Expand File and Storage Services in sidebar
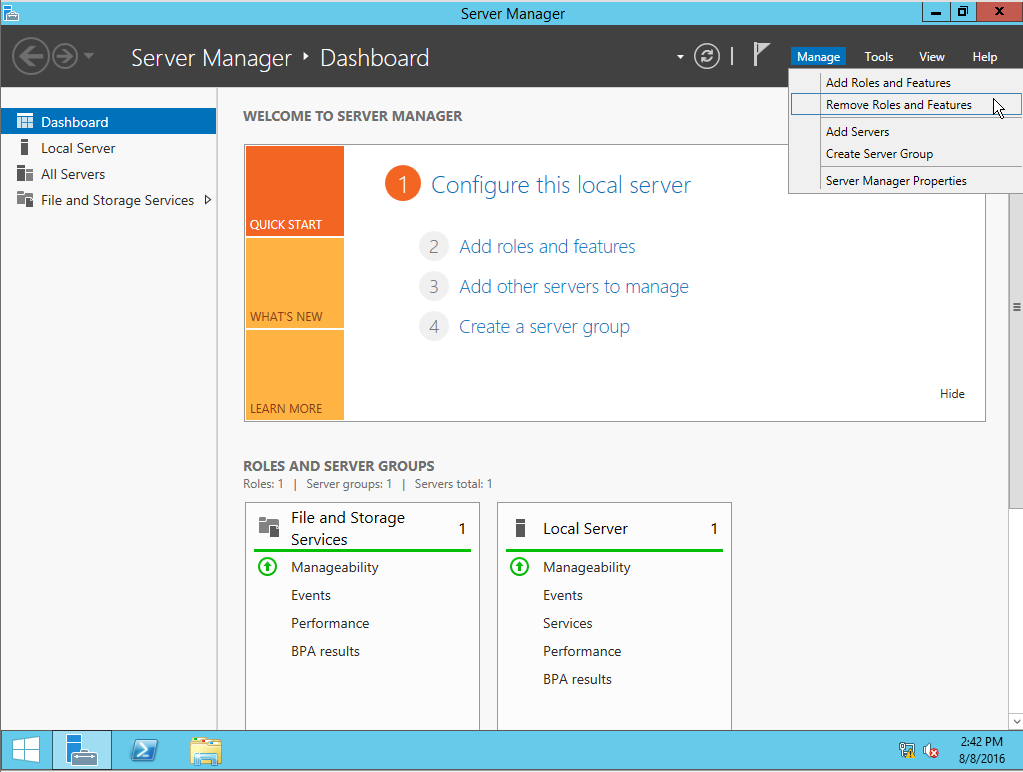This screenshot has height=772, width=1023. [208, 199]
